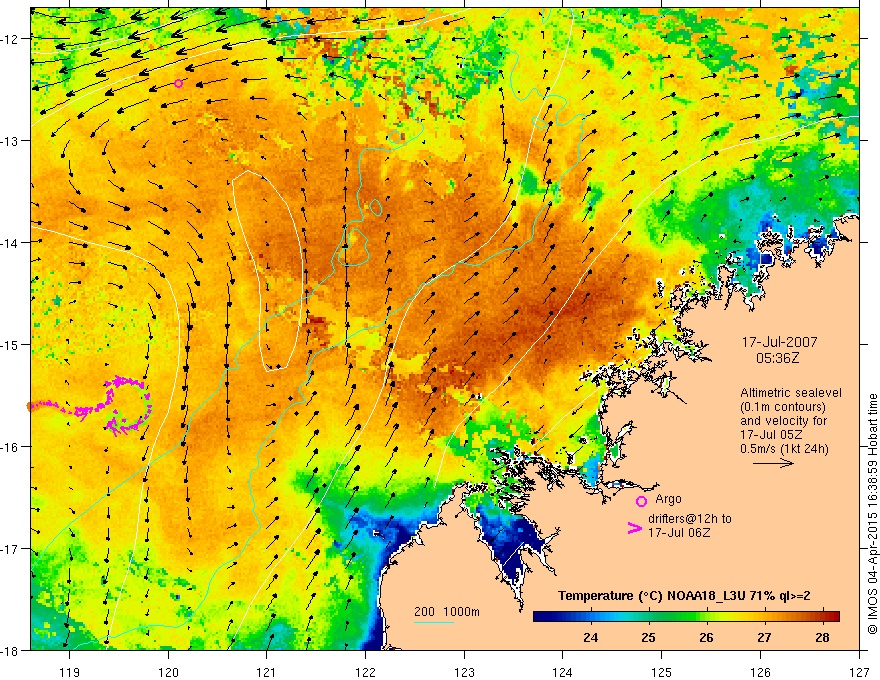Click the latitude label '-17'

[x=10, y=548]
